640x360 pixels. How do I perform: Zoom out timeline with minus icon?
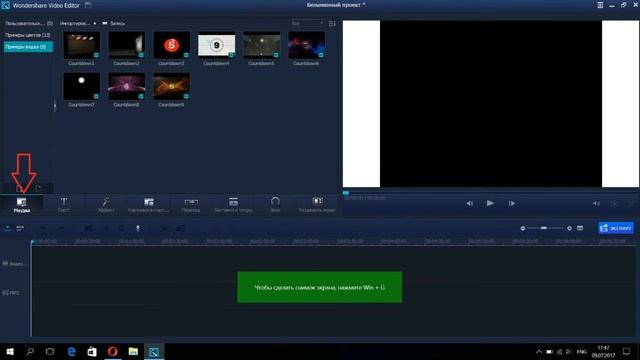pyautogui.click(x=522, y=228)
